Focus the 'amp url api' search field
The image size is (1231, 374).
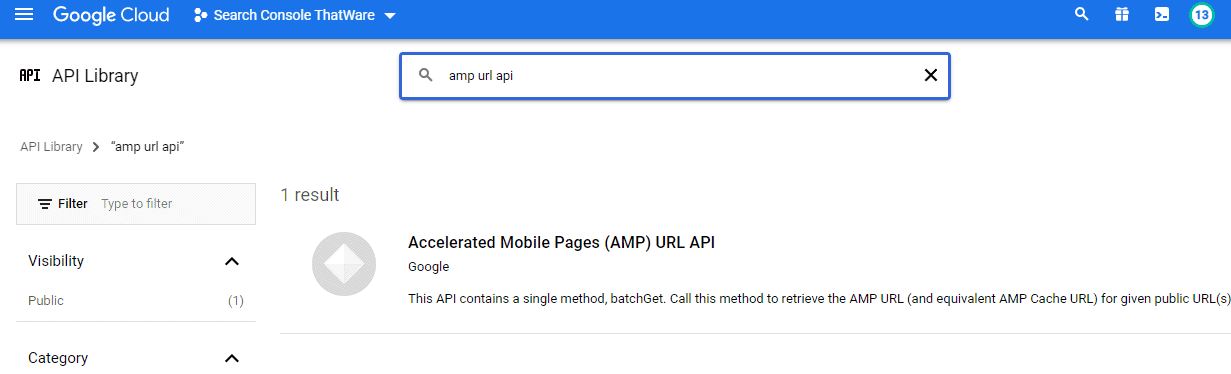pos(675,76)
